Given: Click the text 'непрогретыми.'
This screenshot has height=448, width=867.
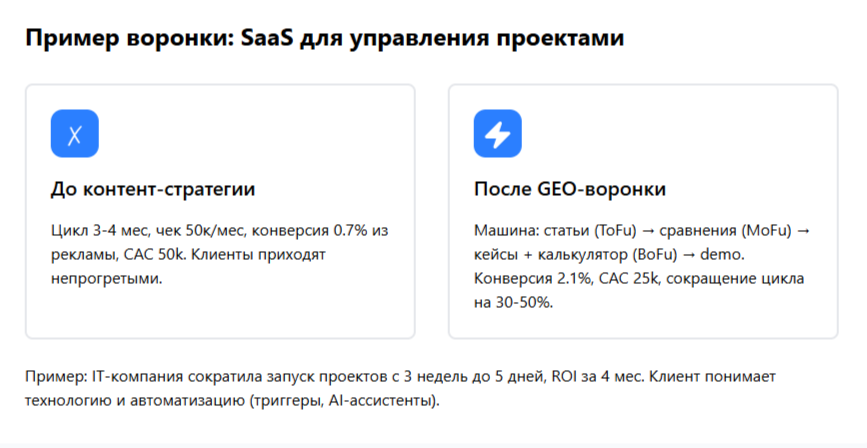Looking at the screenshot, I should pos(107,278).
